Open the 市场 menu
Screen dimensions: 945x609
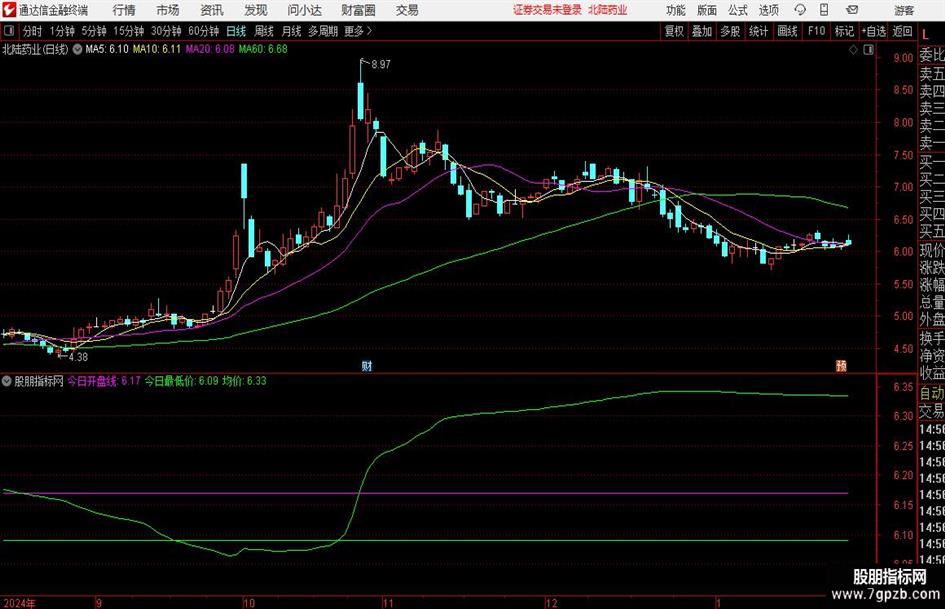(x=168, y=10)
